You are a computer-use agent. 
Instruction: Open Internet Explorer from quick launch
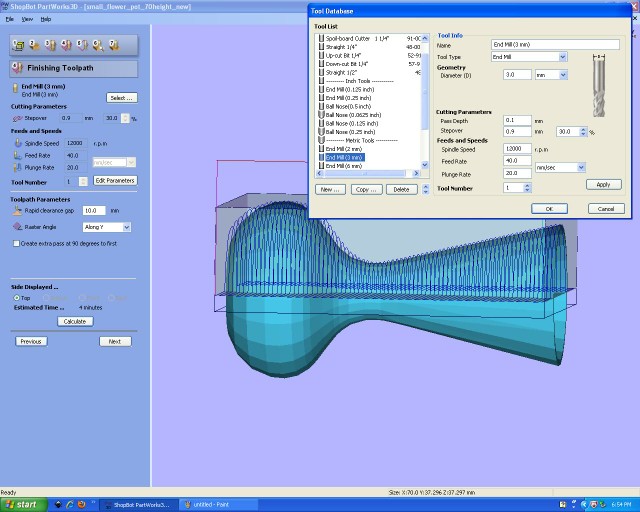tap(70, 505)
